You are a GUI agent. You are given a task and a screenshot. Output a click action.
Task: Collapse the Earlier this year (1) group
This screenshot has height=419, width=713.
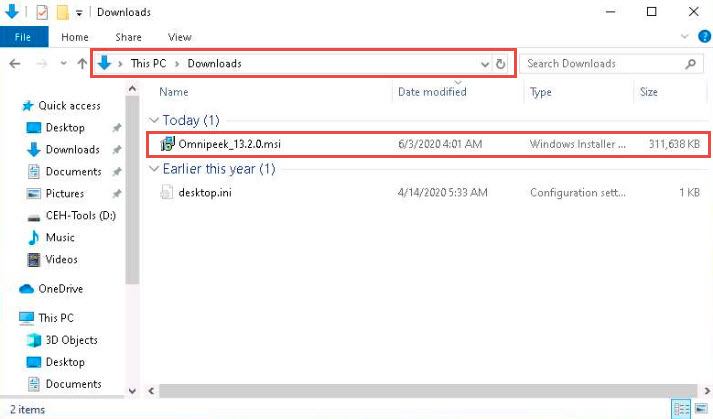click(x=154, y=169)
